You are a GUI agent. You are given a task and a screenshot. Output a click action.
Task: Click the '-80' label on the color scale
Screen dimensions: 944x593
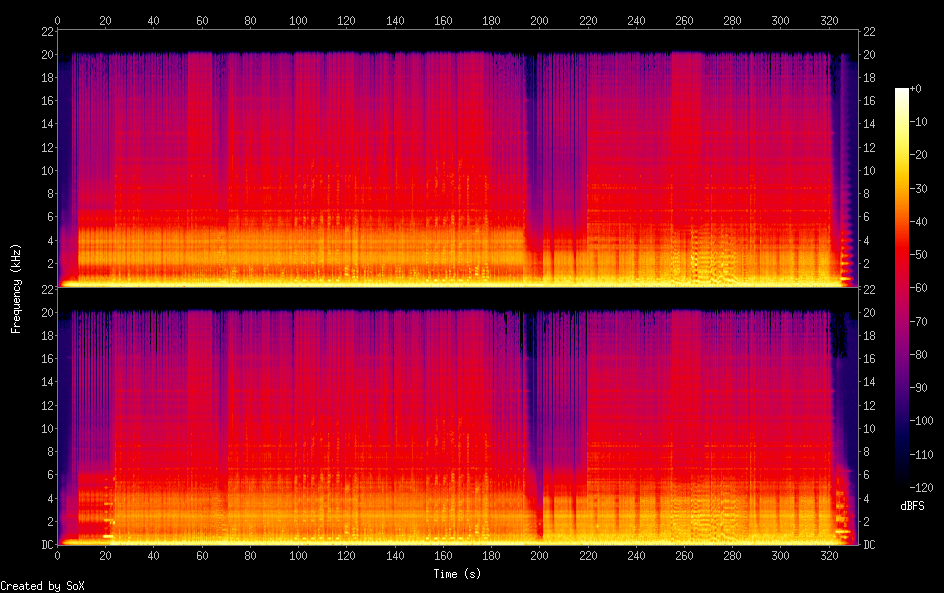coord(918,355)
